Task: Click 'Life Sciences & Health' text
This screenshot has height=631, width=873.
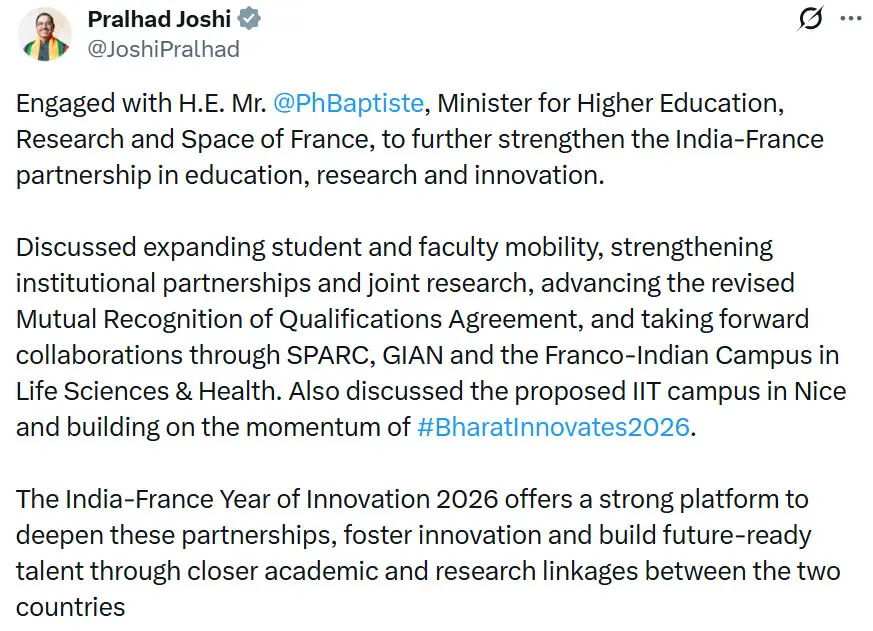Action: tap(146, 391)
